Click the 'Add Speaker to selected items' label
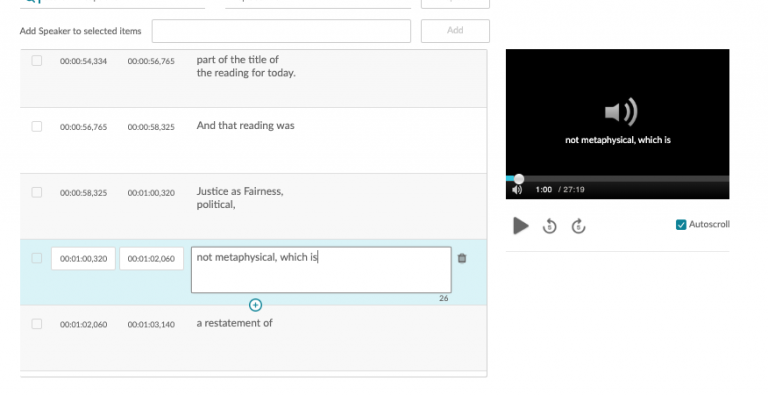 pos(80,31)
